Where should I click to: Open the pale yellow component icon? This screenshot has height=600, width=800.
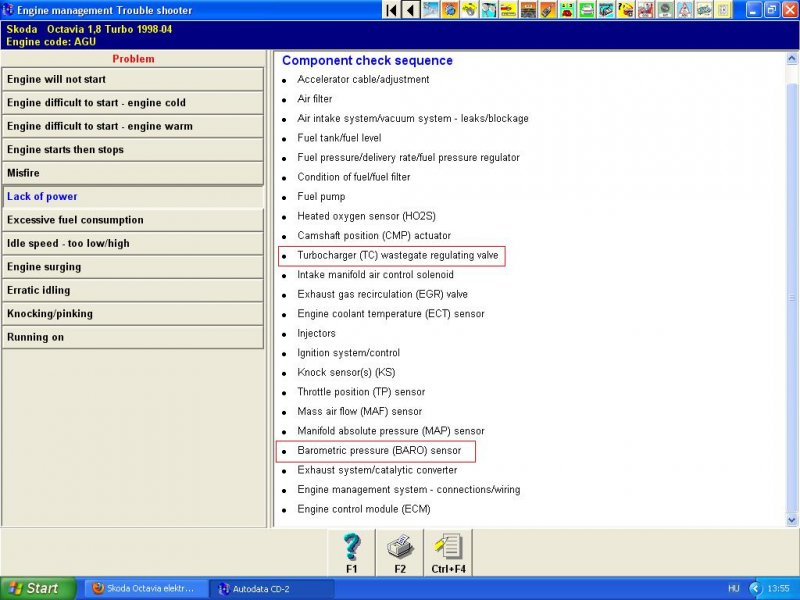[723, 10]
